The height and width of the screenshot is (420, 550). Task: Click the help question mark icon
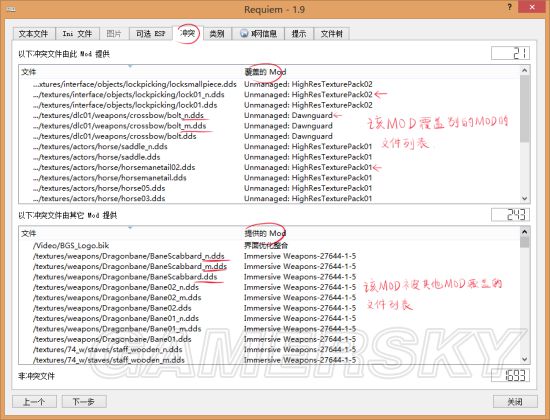[509, 7]
